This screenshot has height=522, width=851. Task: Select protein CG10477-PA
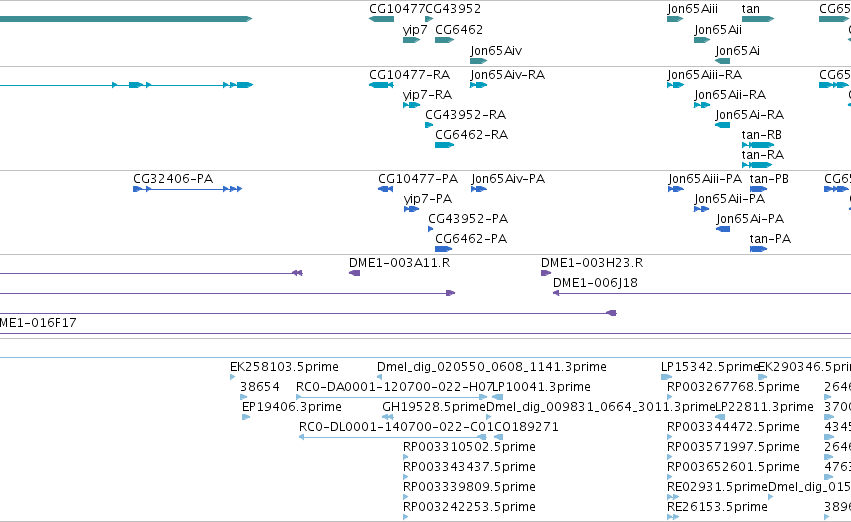pyautogui.click(x=418, y=179)
